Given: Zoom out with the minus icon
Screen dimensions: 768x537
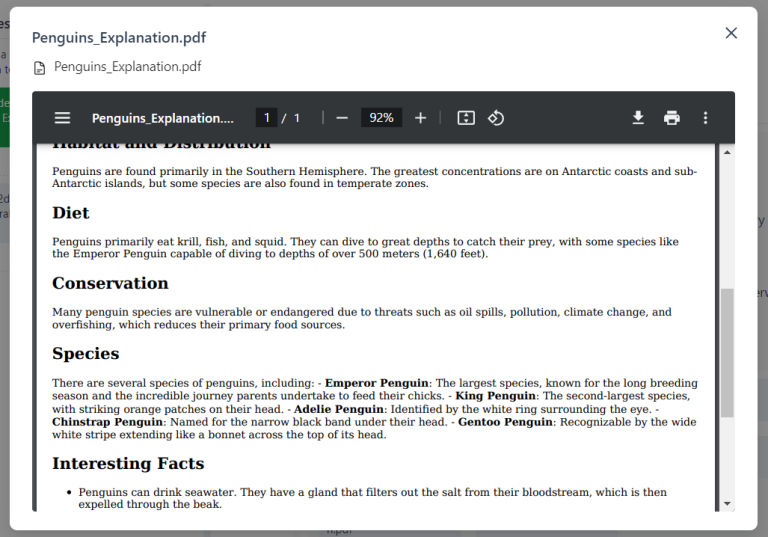Looking at the screenshot, I should tap(342, 118).
